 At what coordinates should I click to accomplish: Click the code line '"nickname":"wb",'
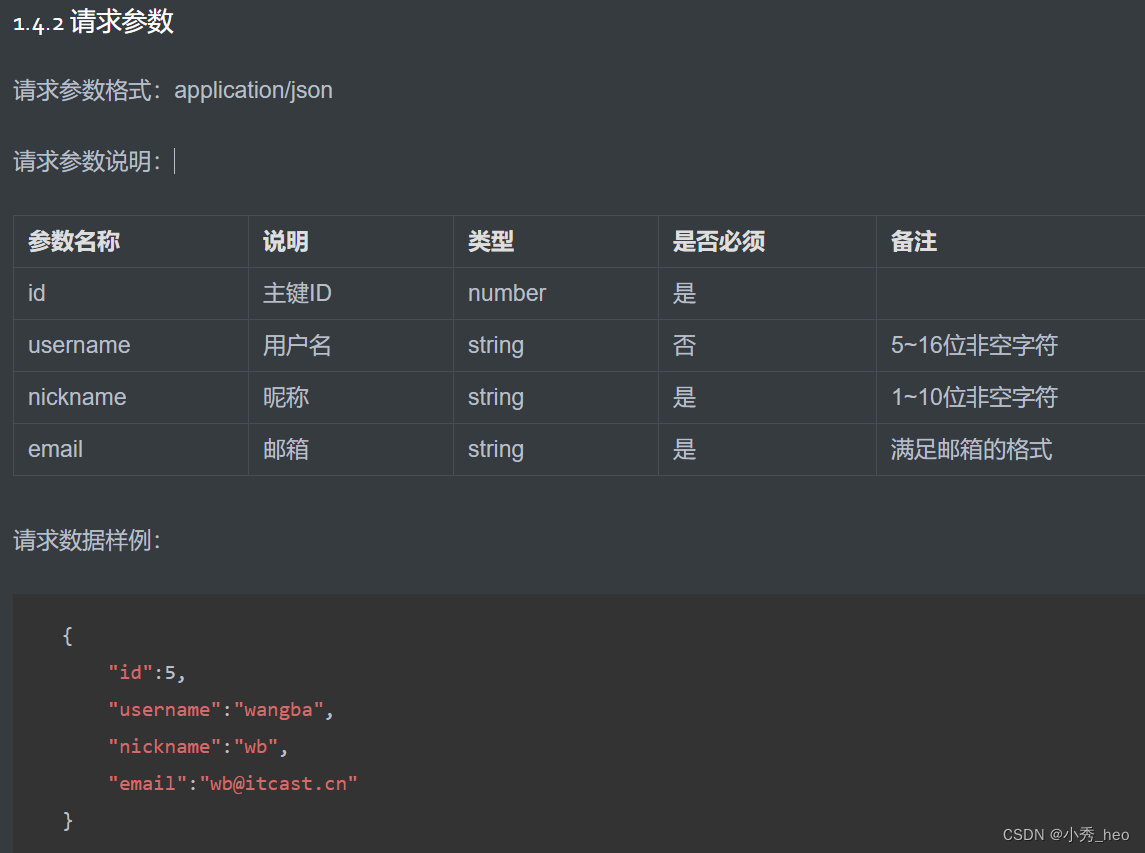point(198,747)
